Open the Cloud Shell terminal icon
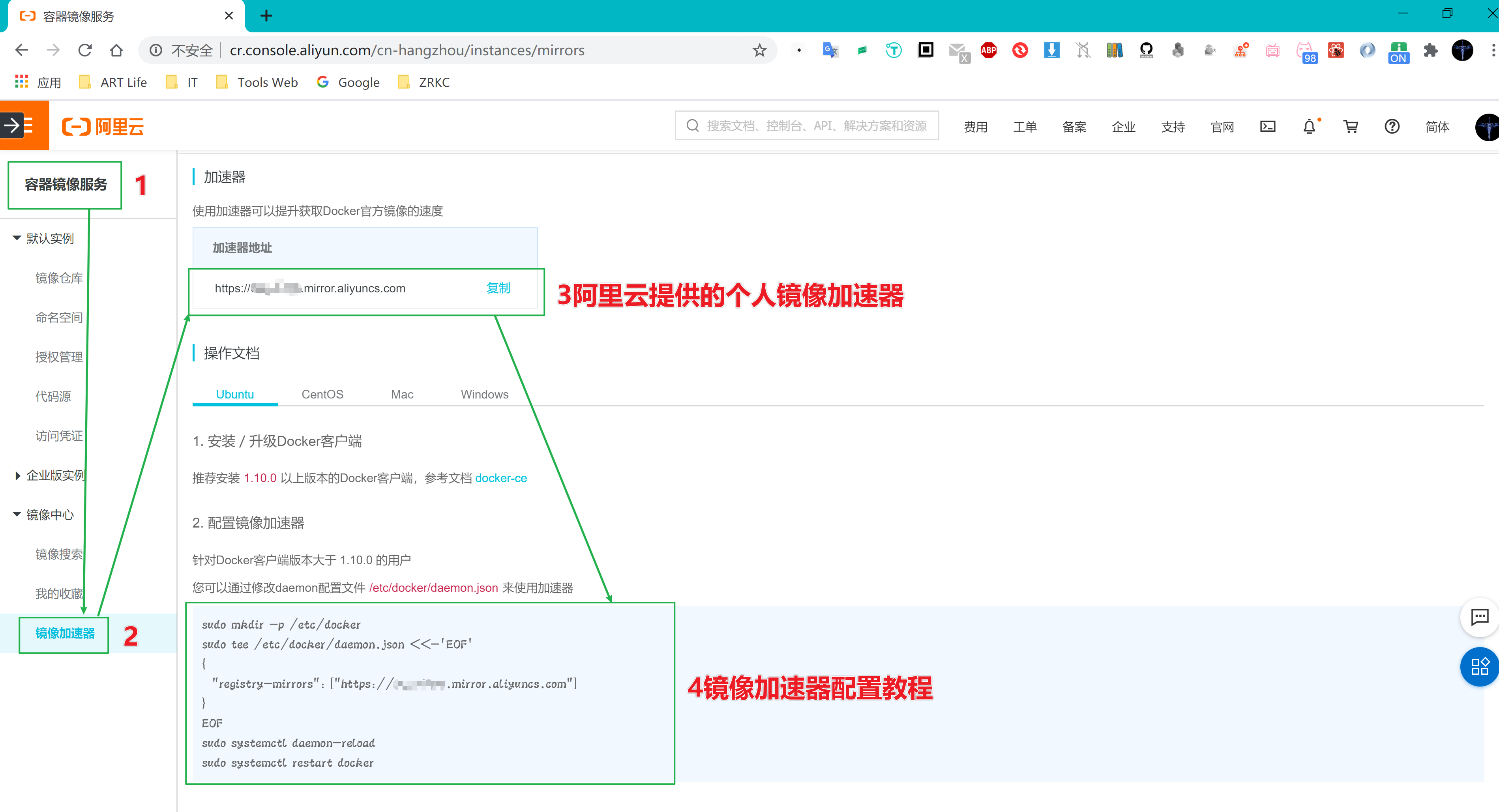Screen dimensions: 1499x812 (1267, 126)
